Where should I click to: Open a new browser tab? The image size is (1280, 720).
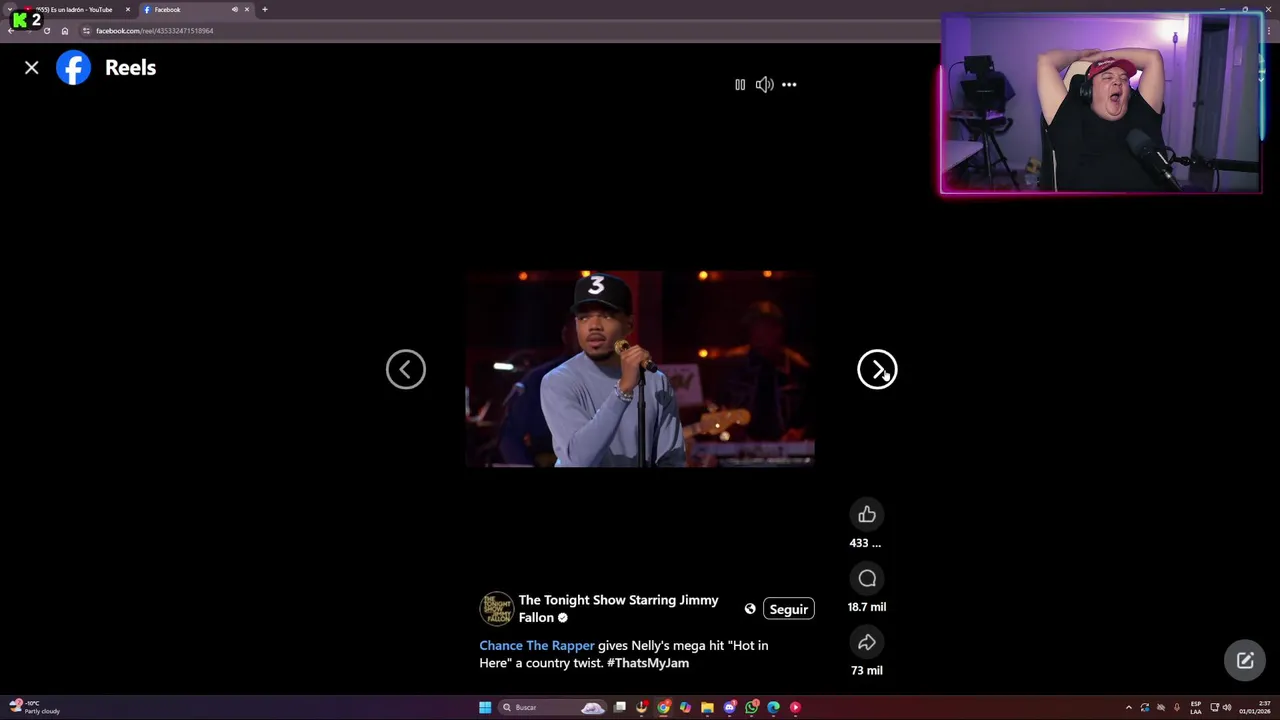[265, 10]
